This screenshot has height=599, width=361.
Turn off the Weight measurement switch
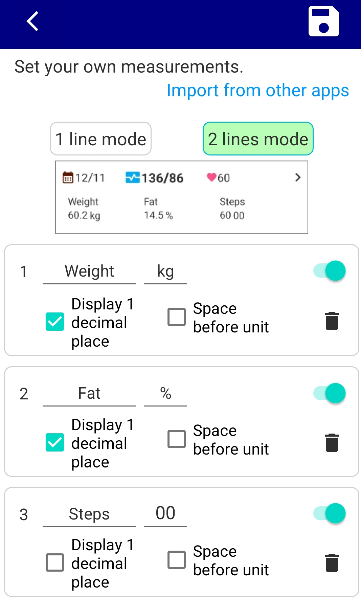[x=329, y=271]
